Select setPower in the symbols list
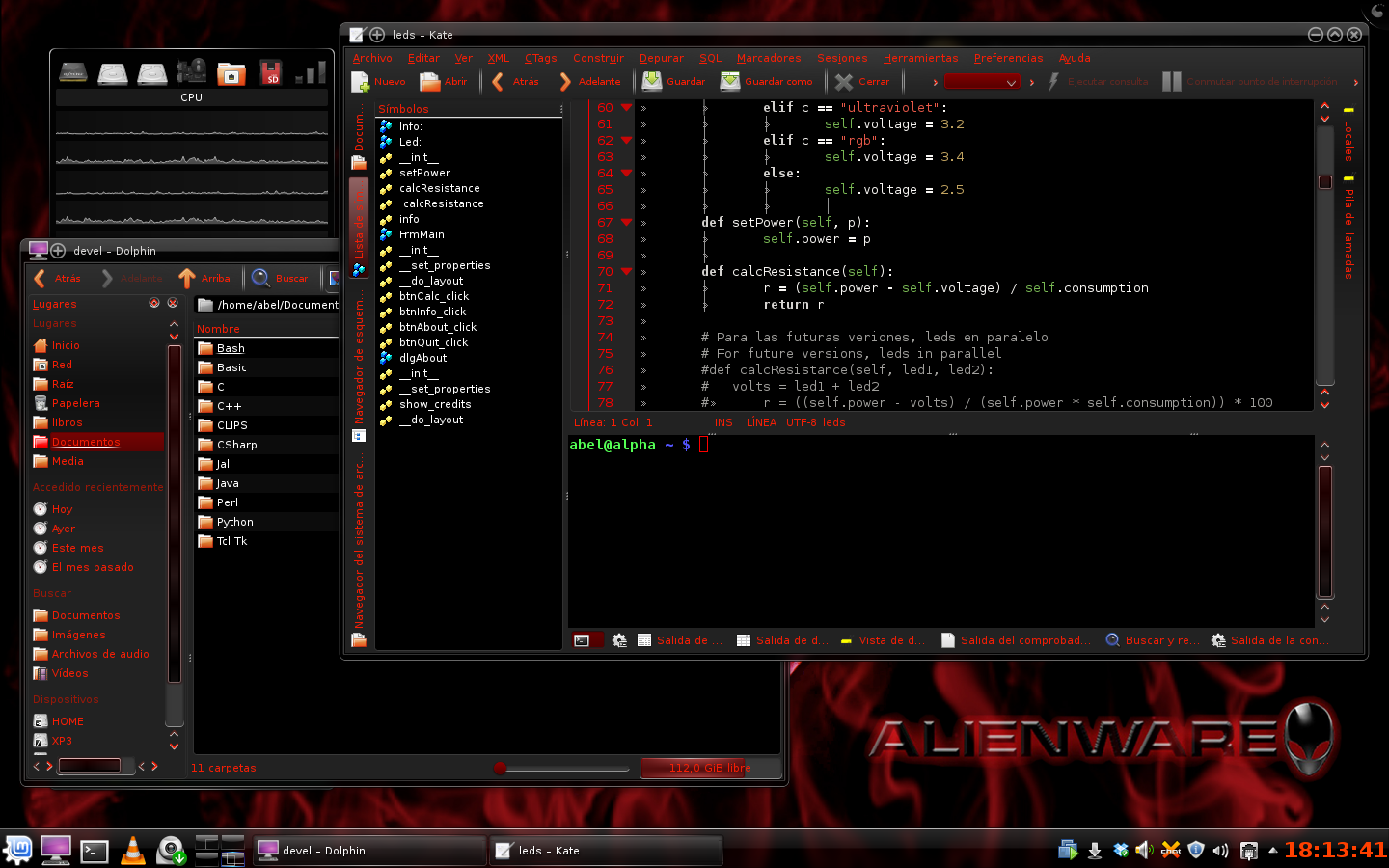This screenshot has height=868, width=1389. pos(424,174)
